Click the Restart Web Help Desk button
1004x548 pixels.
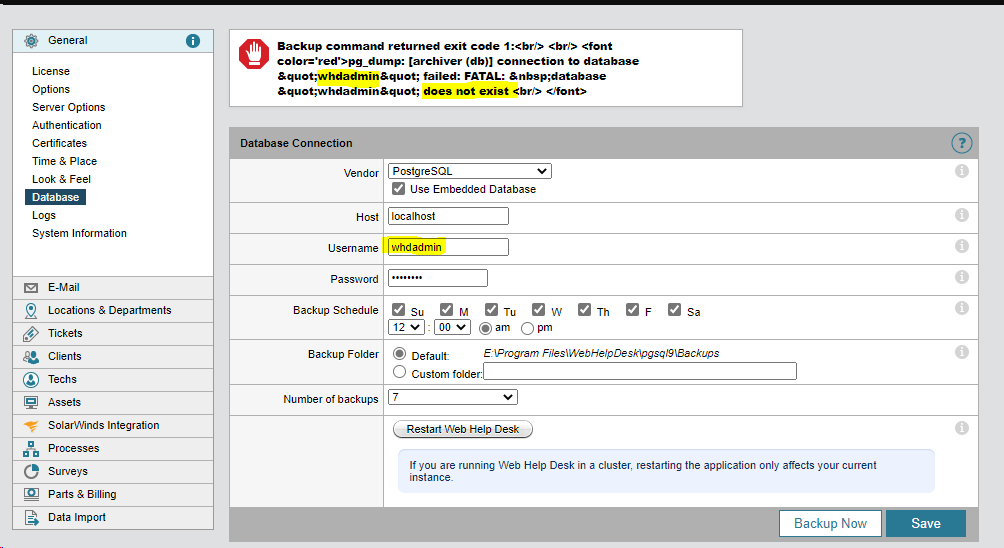click(x=464, y=429)
